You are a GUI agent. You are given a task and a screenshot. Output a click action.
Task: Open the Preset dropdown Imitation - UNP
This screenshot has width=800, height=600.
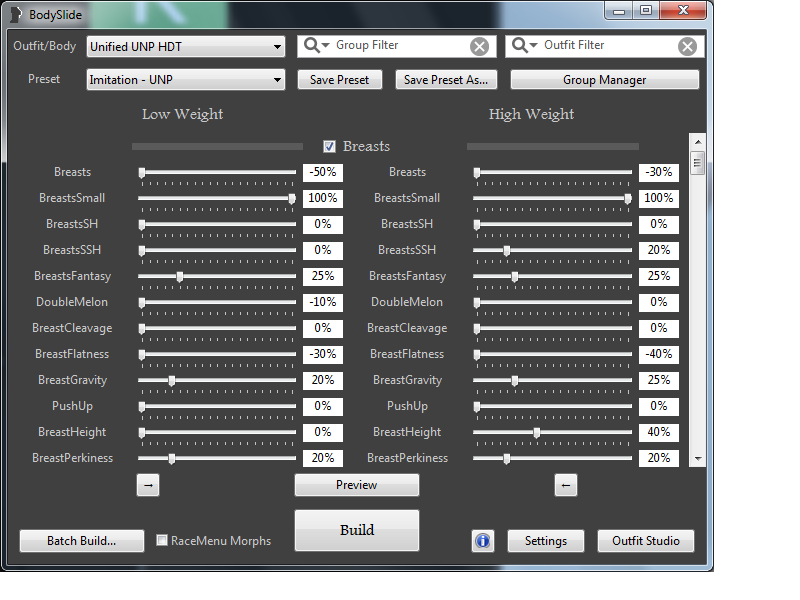pos(186,80)
